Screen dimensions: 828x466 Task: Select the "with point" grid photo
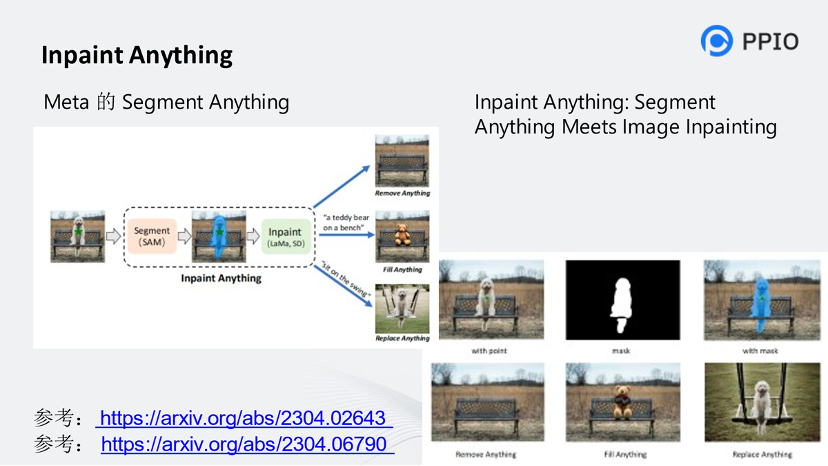pyautogui.click(x=490, y=301)
